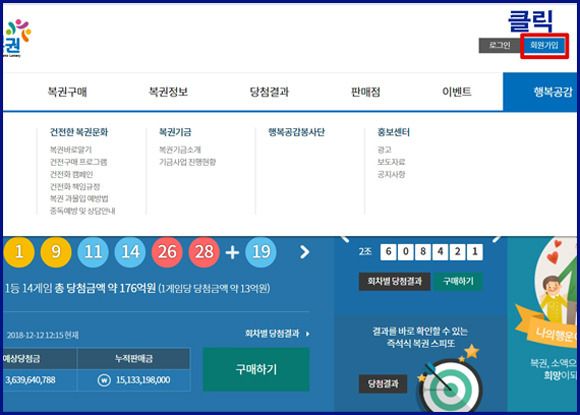
Task: Open the 이벤트 menu
Action: pyautogui.click(x=457, y=92)
